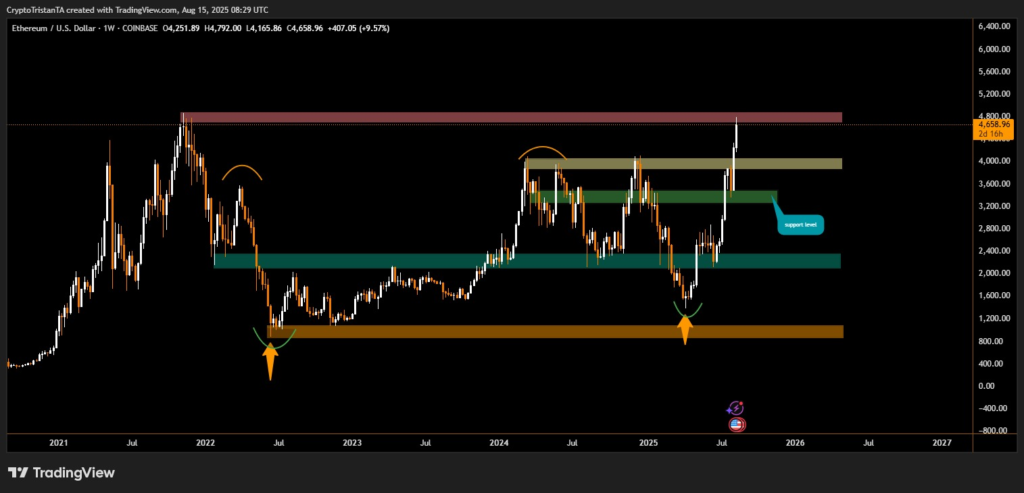
Task: Click the TradingView logo in bottom left
Action: click(61, 472)
